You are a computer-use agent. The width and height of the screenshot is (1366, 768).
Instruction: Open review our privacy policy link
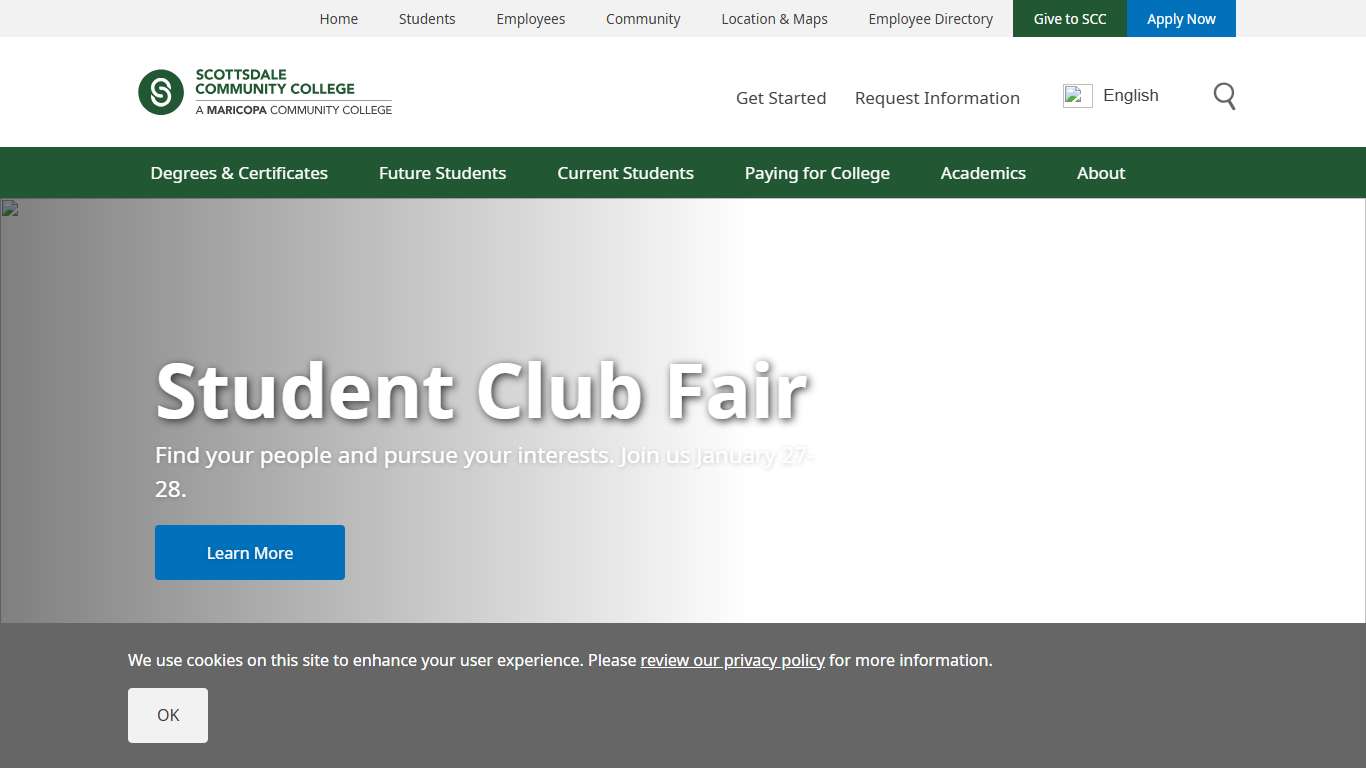pos(732,660)
